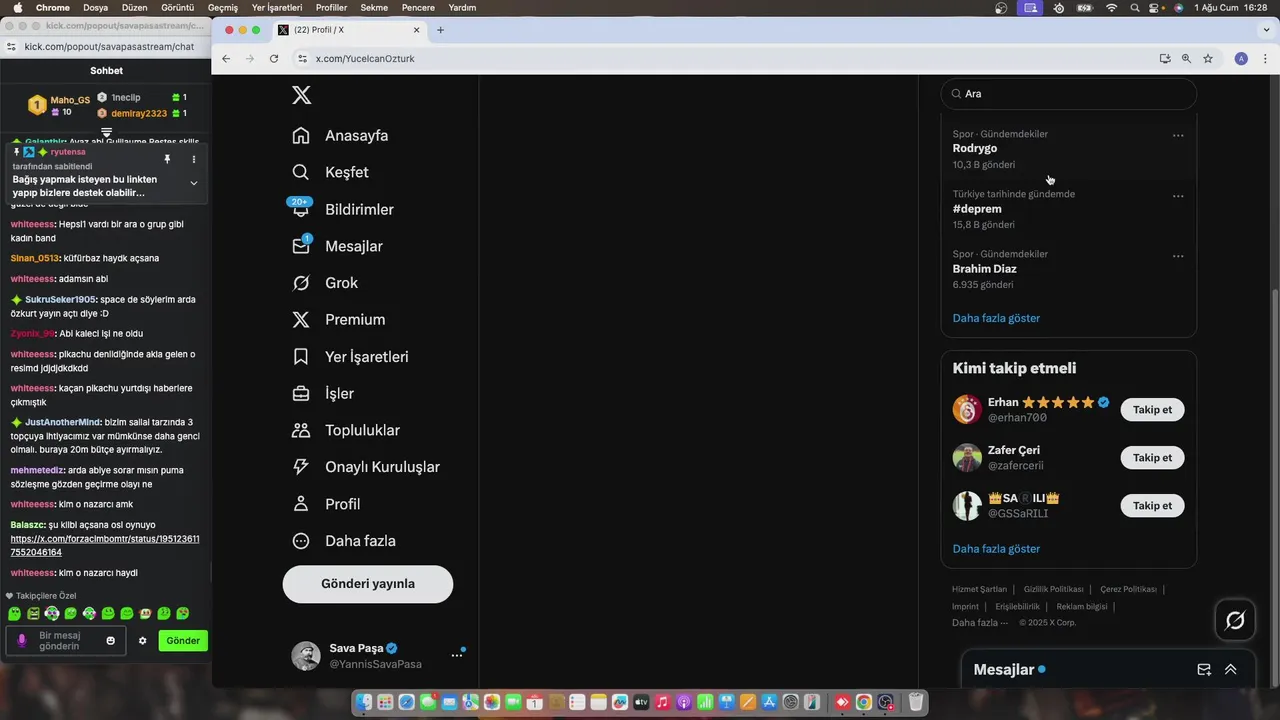Open forzacimbomtr status link in chat
Image resolution: width=1280 pixels, height=720 pixels.
105,546
